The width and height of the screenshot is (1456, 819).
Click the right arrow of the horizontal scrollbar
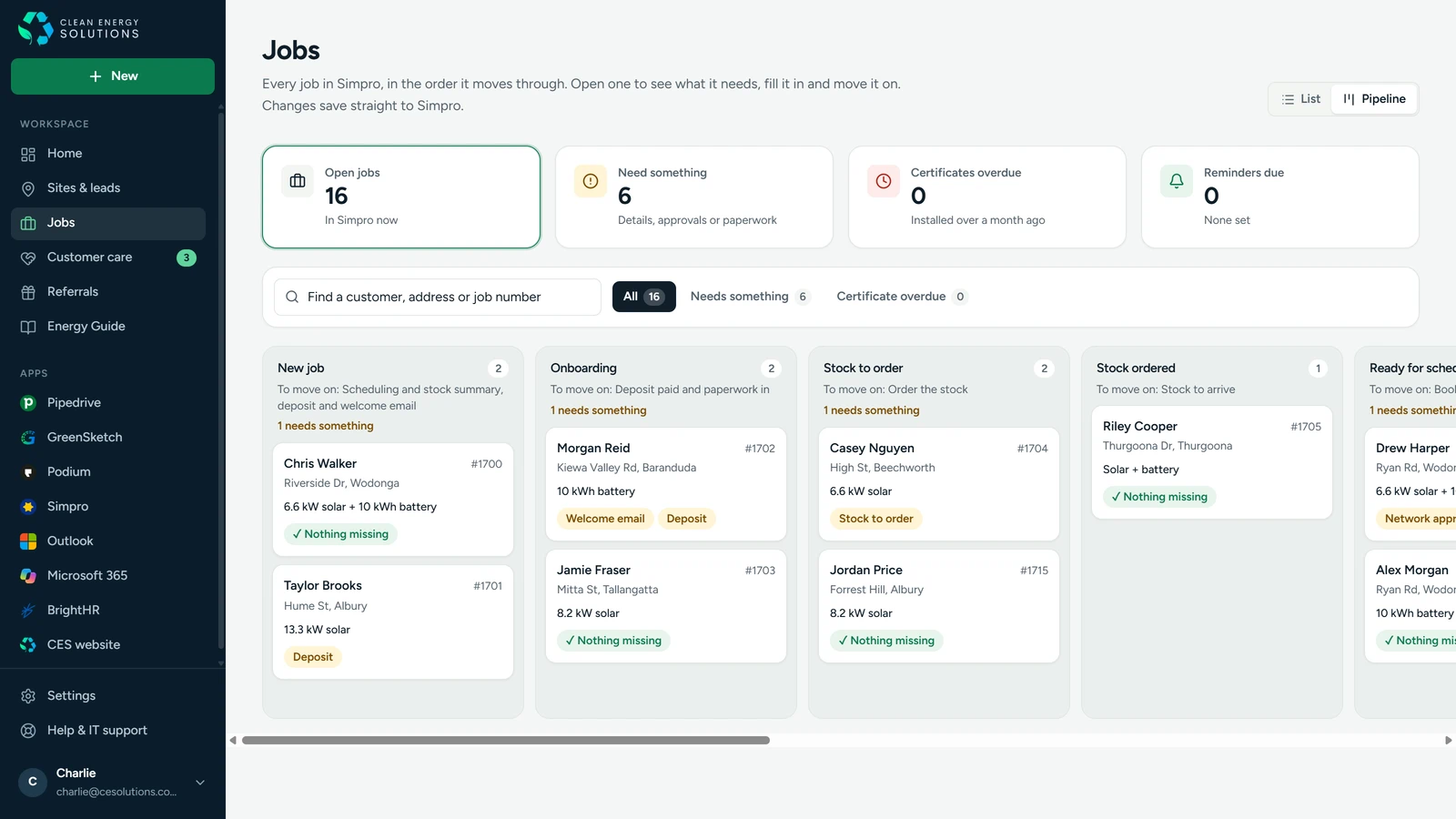tap(1448, 741)
